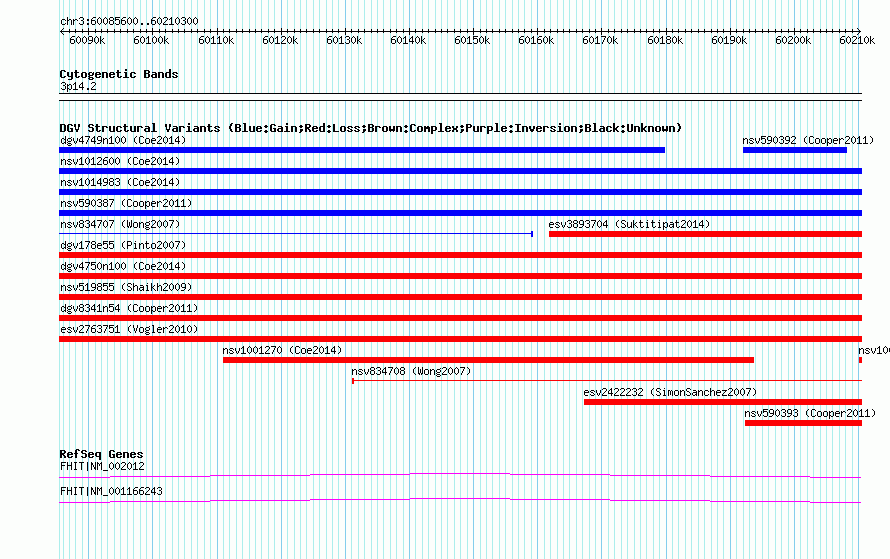Screen dimensions: 890x559
Task: Click the Cytogenetic Bands track title
Action: pyautogui.click(x=119, y=74)
